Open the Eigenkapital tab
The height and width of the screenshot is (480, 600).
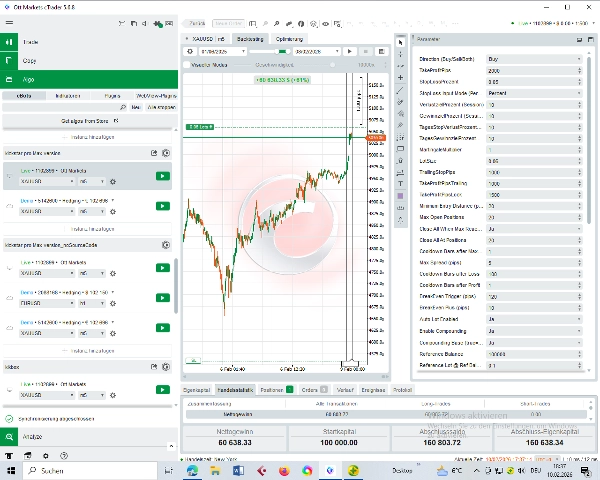click(x=197, y=390)
